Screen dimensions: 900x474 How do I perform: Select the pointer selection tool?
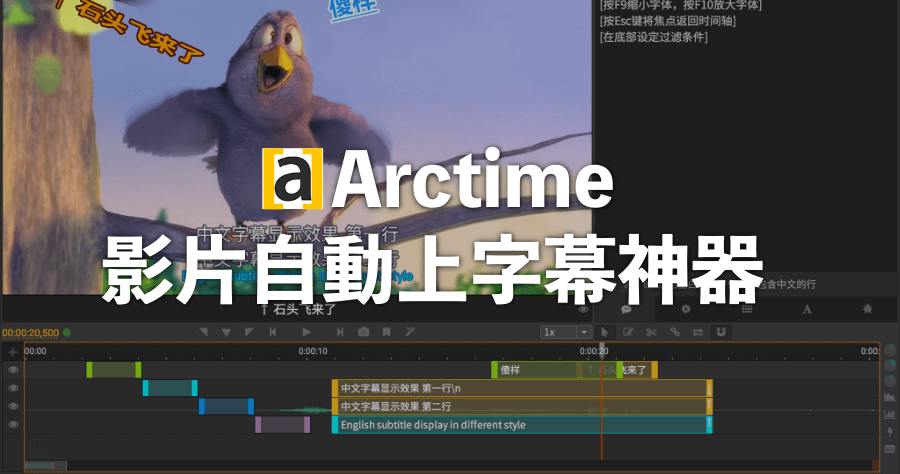pyautogui.click(x=604, y=332)
